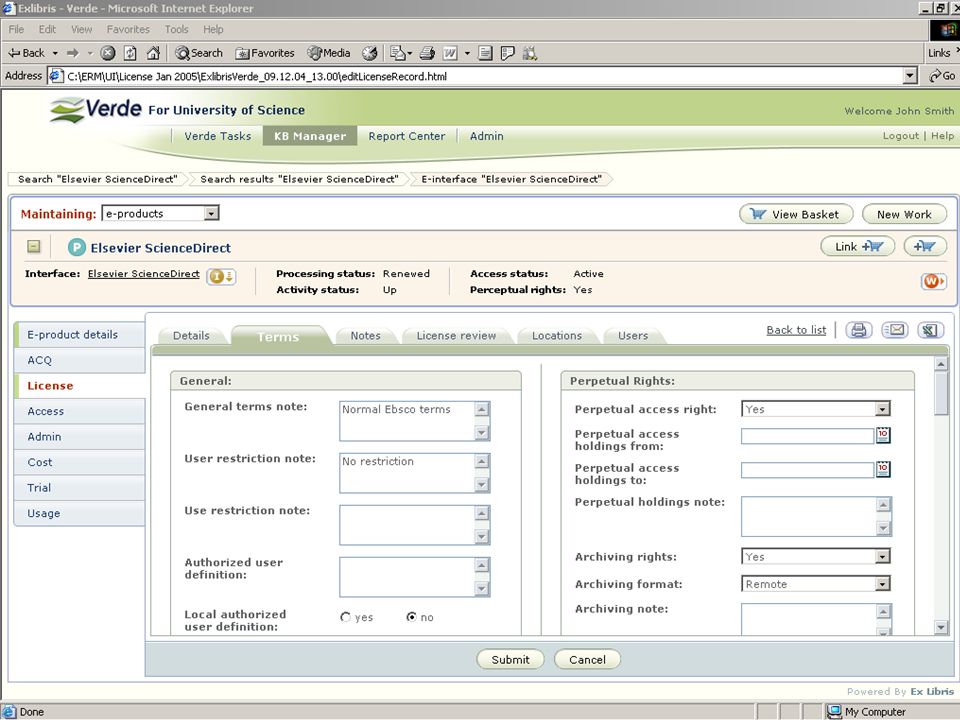Click the browser Back arrow button

(26, 53)
